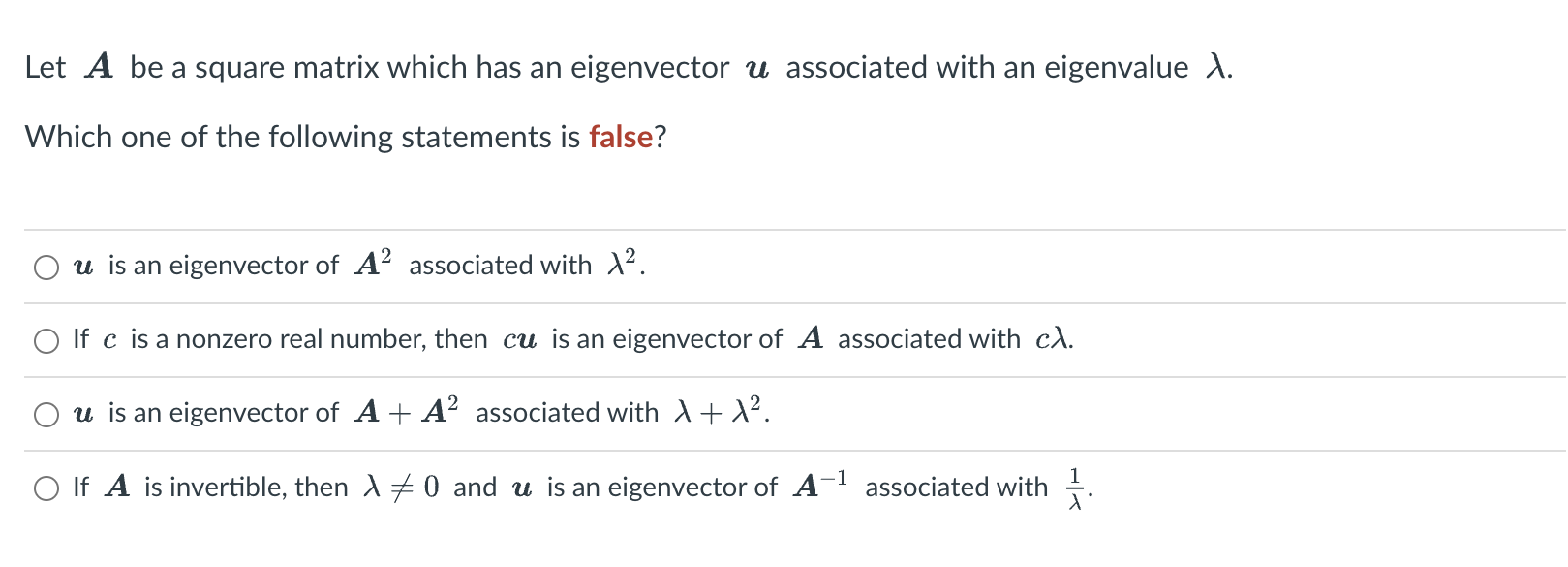Click the A + A² expression in the third option
This screenshot has width=1568, height=567.
(407, 411)
